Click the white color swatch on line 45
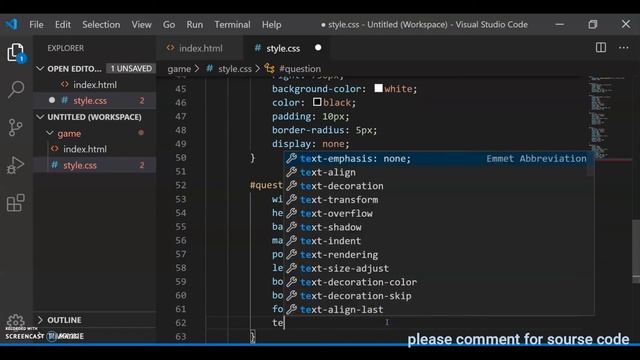 (x=378, y=88)
